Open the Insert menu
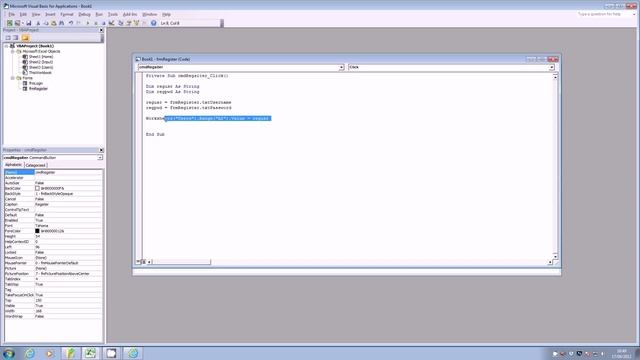640x360 pixels. (x=50, y=14)
